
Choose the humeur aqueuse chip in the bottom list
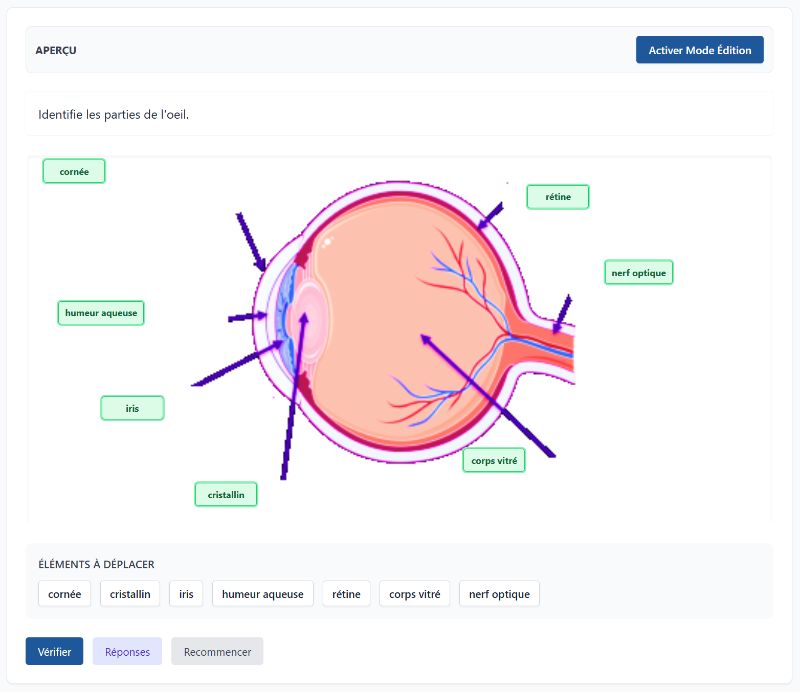pos(263,594)
